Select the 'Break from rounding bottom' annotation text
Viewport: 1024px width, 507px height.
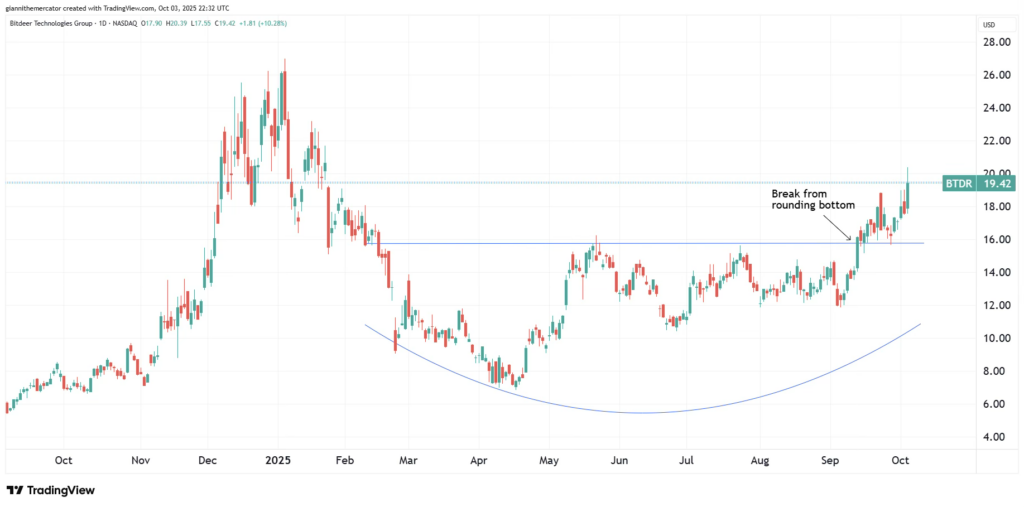click(x=813, y=199)
